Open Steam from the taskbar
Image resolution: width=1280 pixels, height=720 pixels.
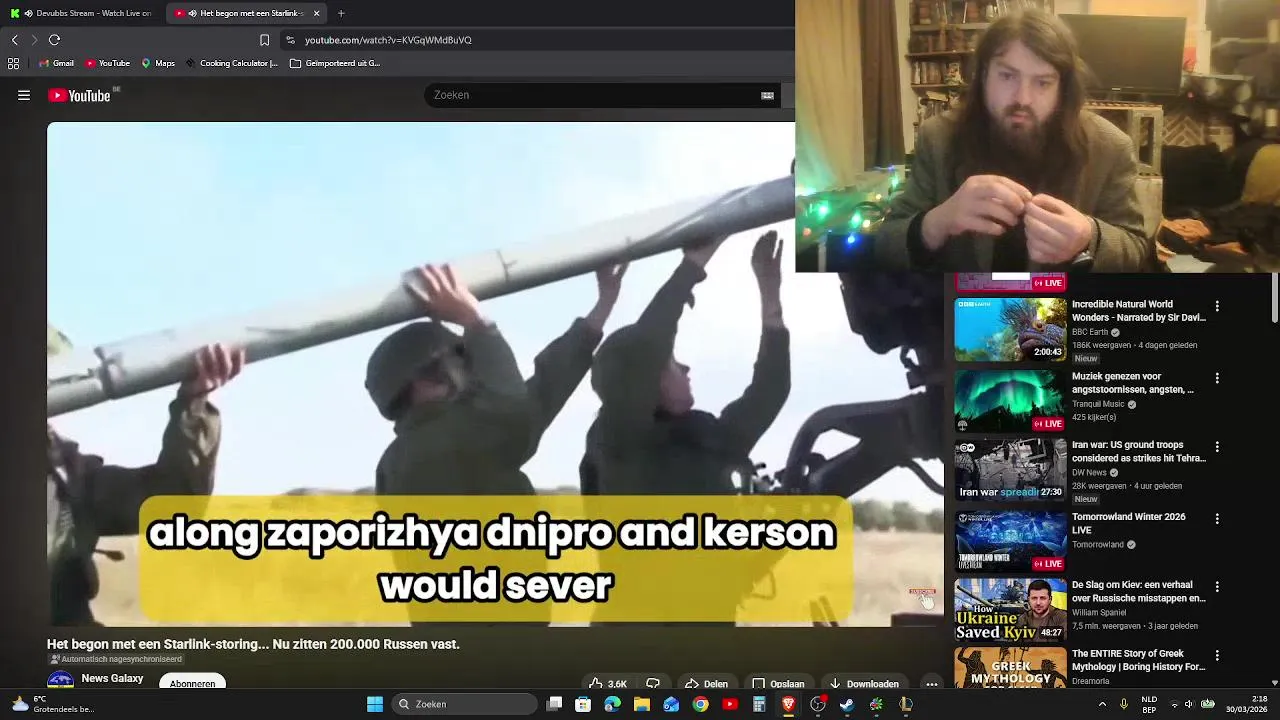click(x=847, y=704)
